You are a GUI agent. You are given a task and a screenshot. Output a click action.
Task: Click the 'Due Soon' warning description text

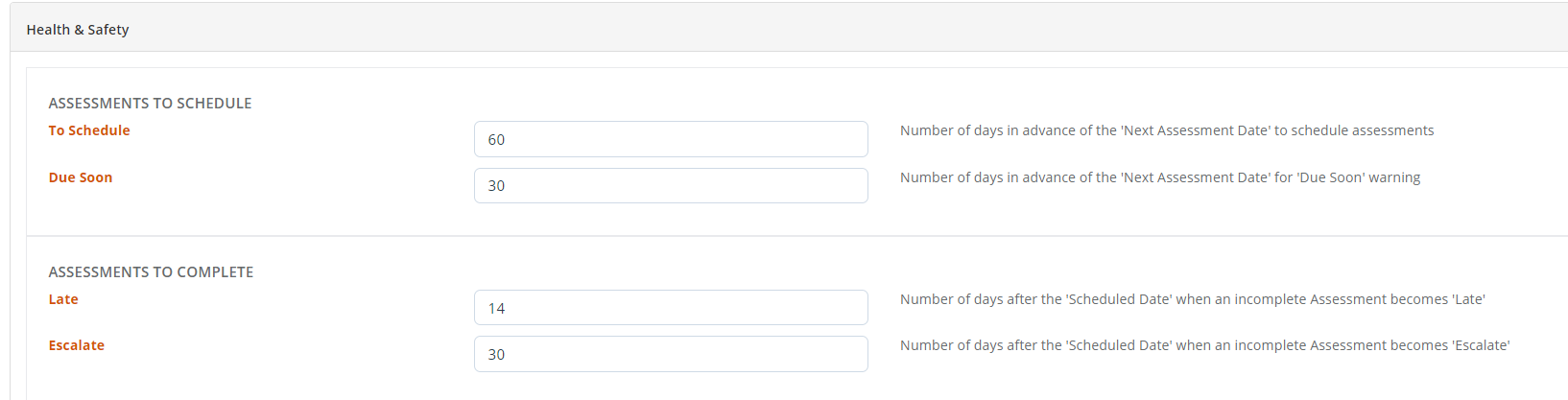pyautogui.click(x=1159, y=177)
